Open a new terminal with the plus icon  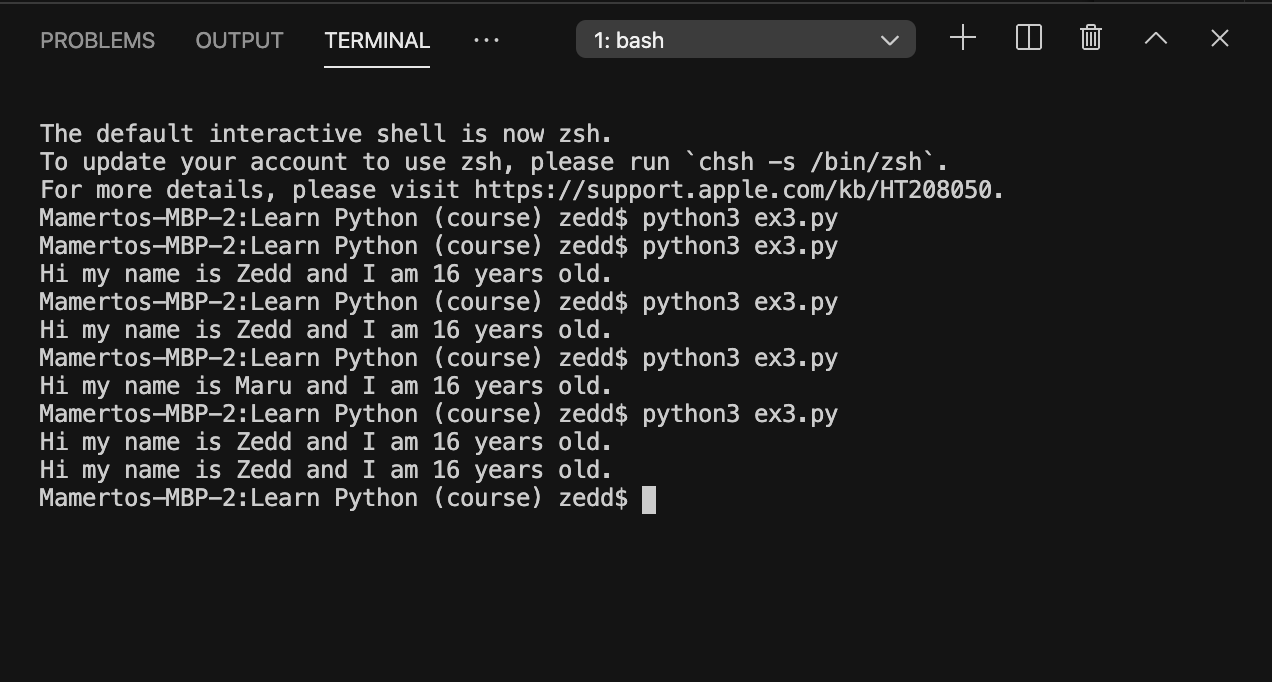point(962,38)
